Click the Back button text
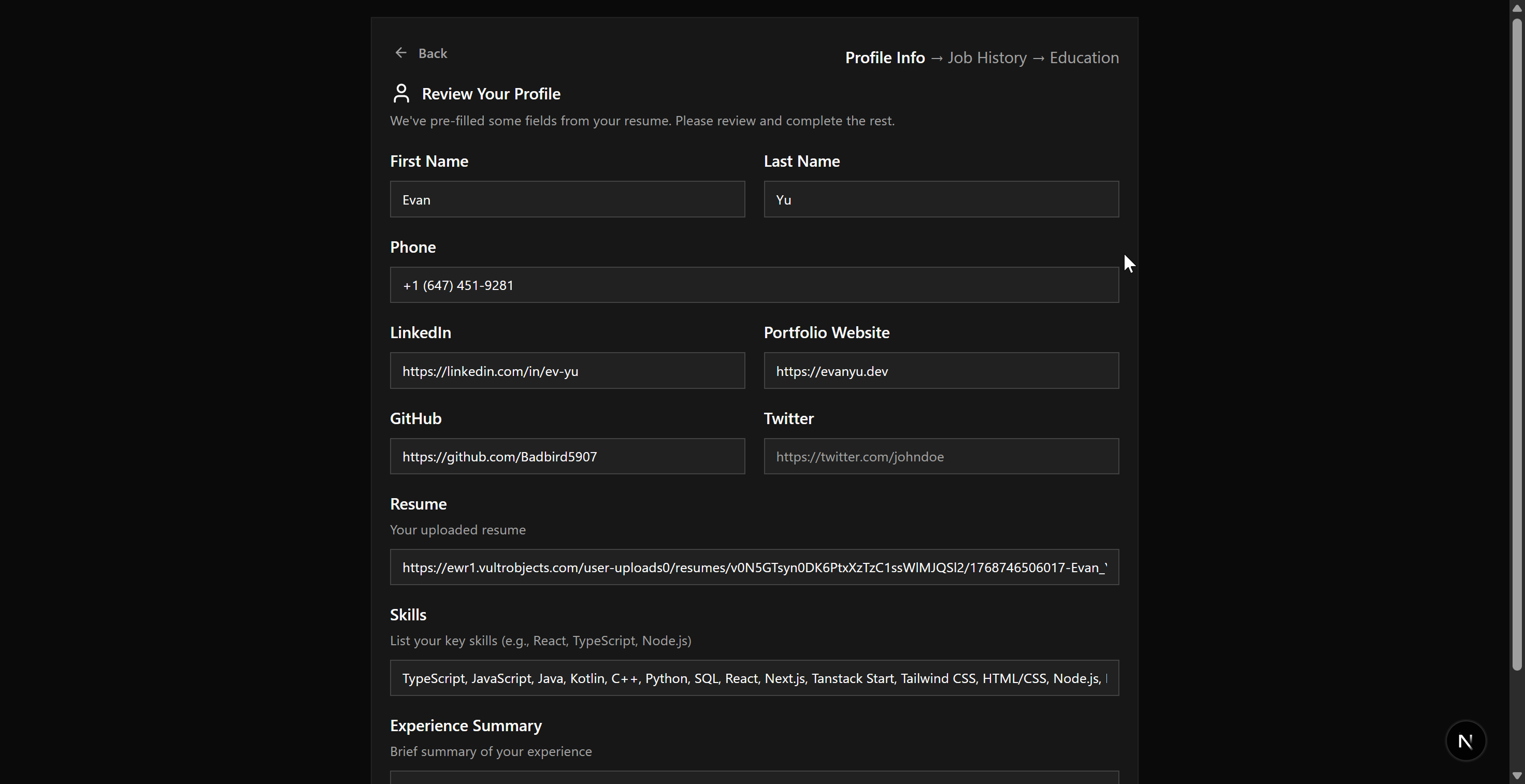This screenshot has width=1525, height=784. [x=433, y=53]
